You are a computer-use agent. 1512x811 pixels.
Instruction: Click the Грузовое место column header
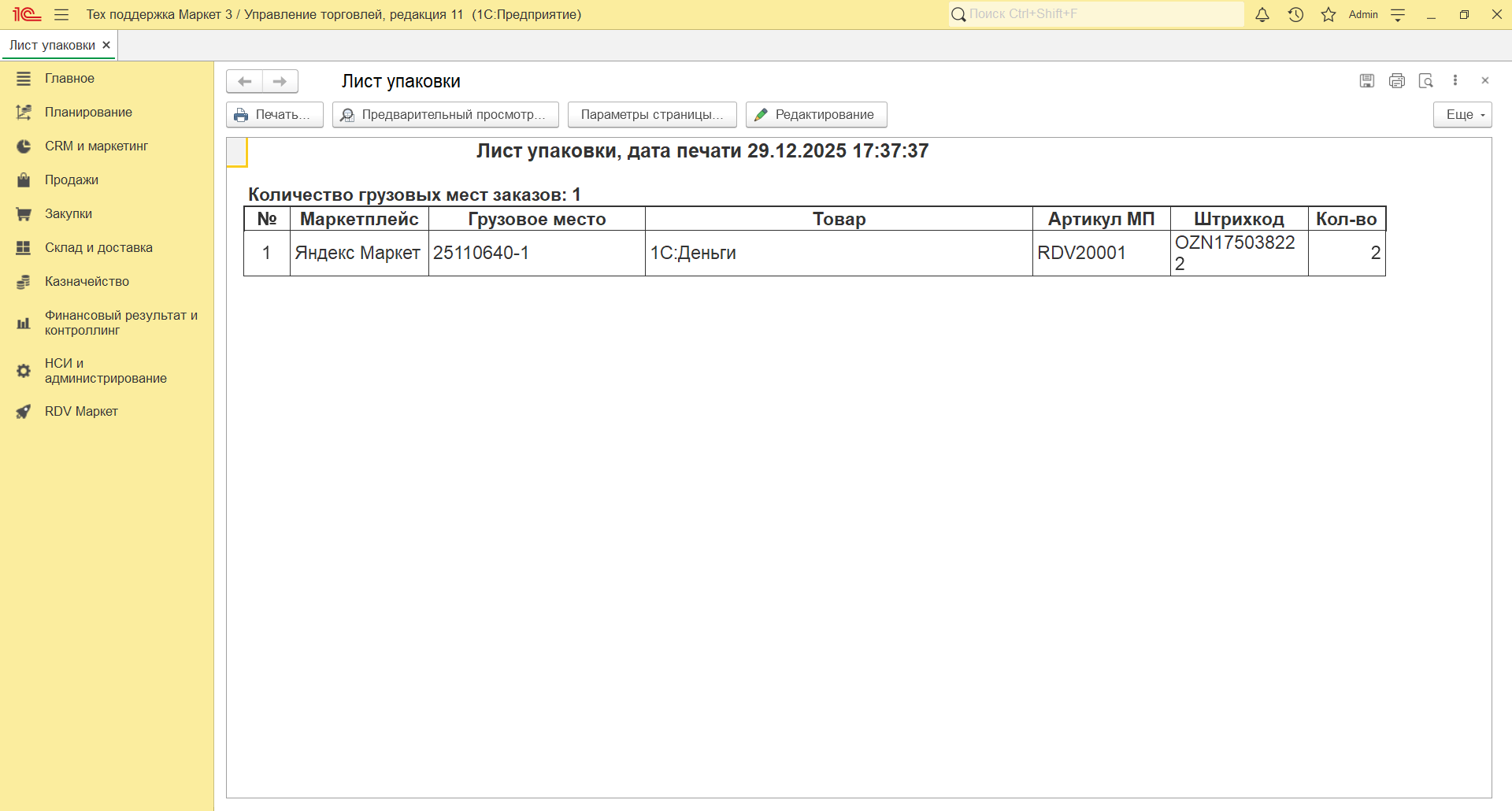click(537, 219)
